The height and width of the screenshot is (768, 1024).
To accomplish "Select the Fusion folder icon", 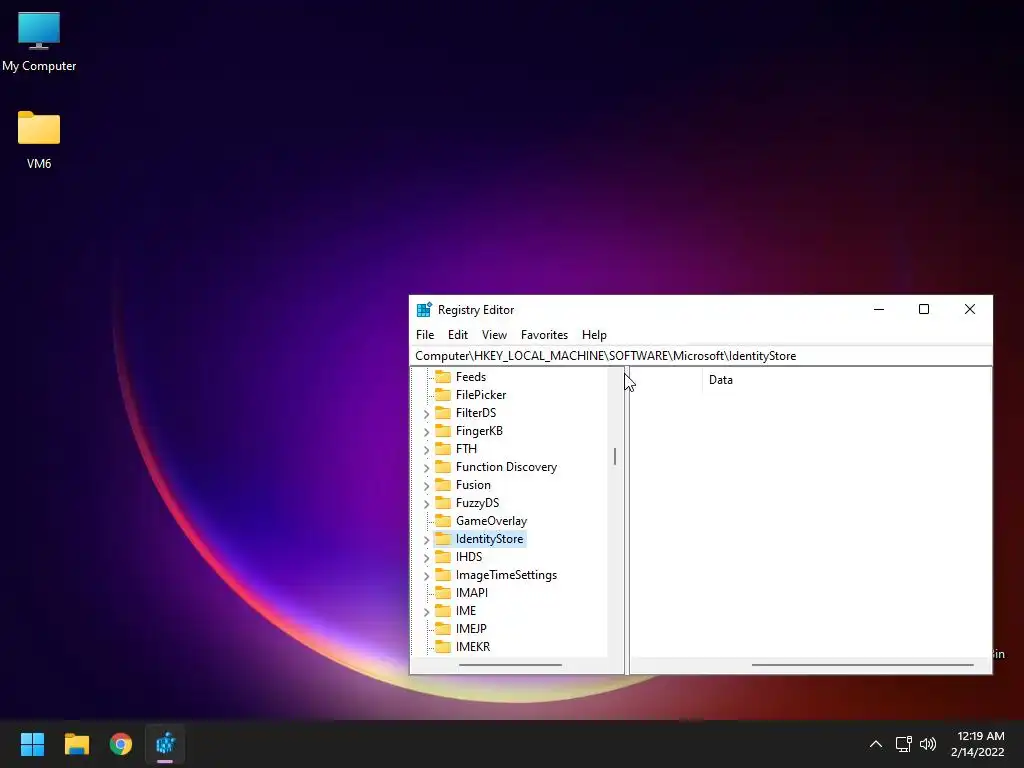I will 443,485.
